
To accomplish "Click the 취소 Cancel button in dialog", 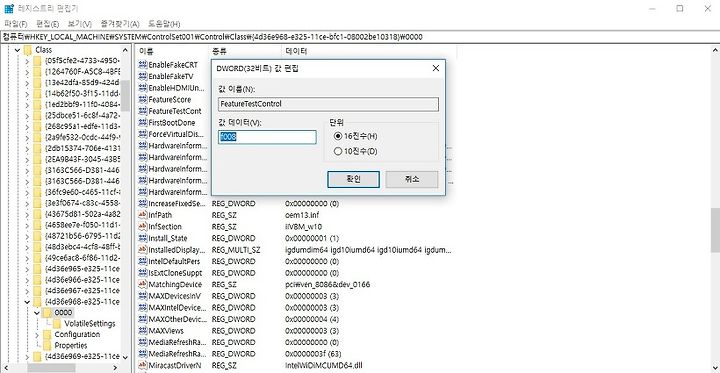I will point(412,179).
